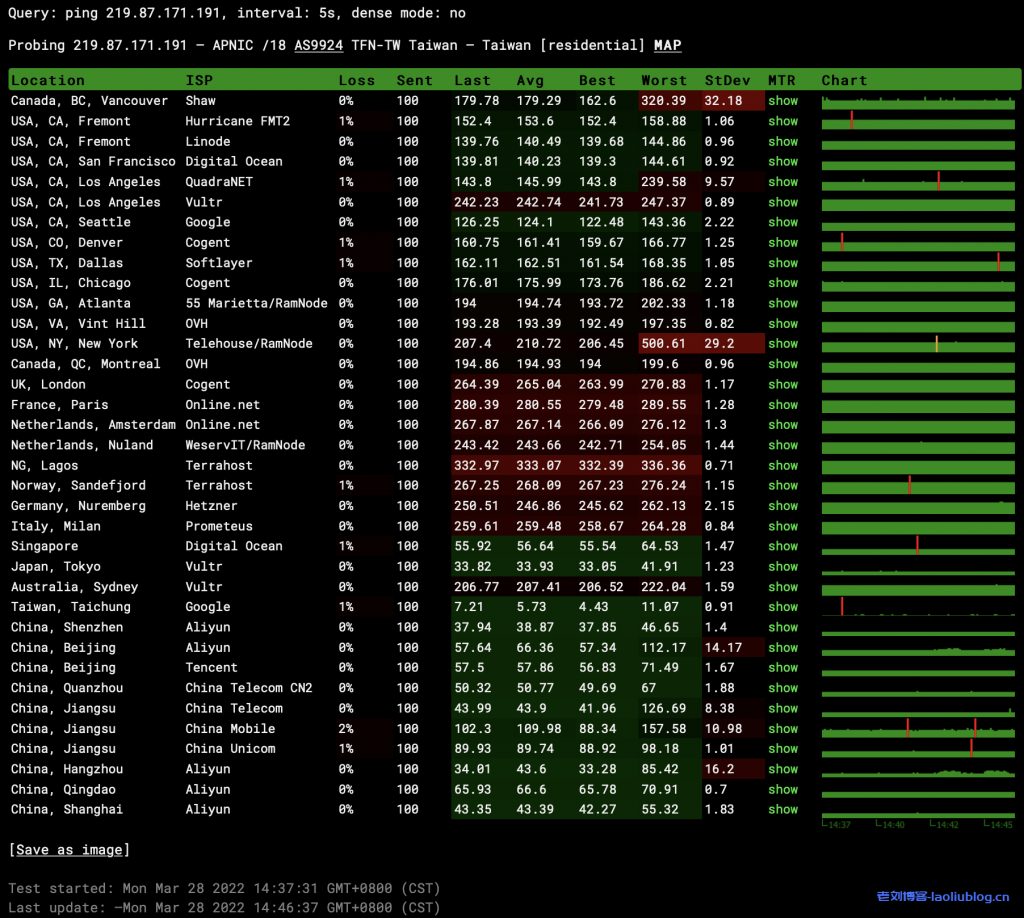Show MTR for Taiwan Taichung Google
The height and width of the screenshot is (918, 1024).
[783, 607]
